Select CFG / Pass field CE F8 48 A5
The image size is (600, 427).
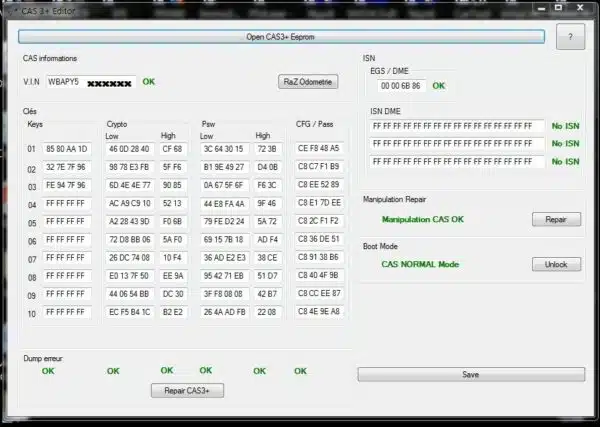(319, 148)
